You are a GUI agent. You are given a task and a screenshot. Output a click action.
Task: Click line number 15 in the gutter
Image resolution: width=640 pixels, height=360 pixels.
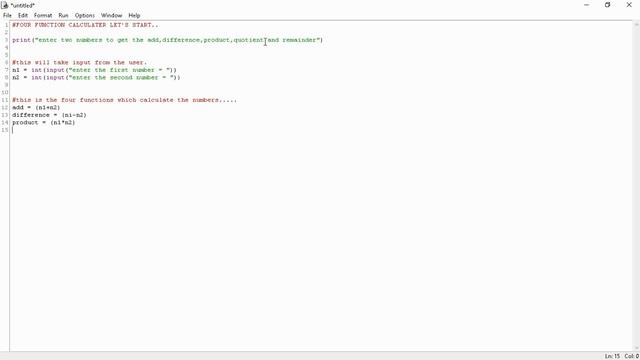[x=4, y=130]
